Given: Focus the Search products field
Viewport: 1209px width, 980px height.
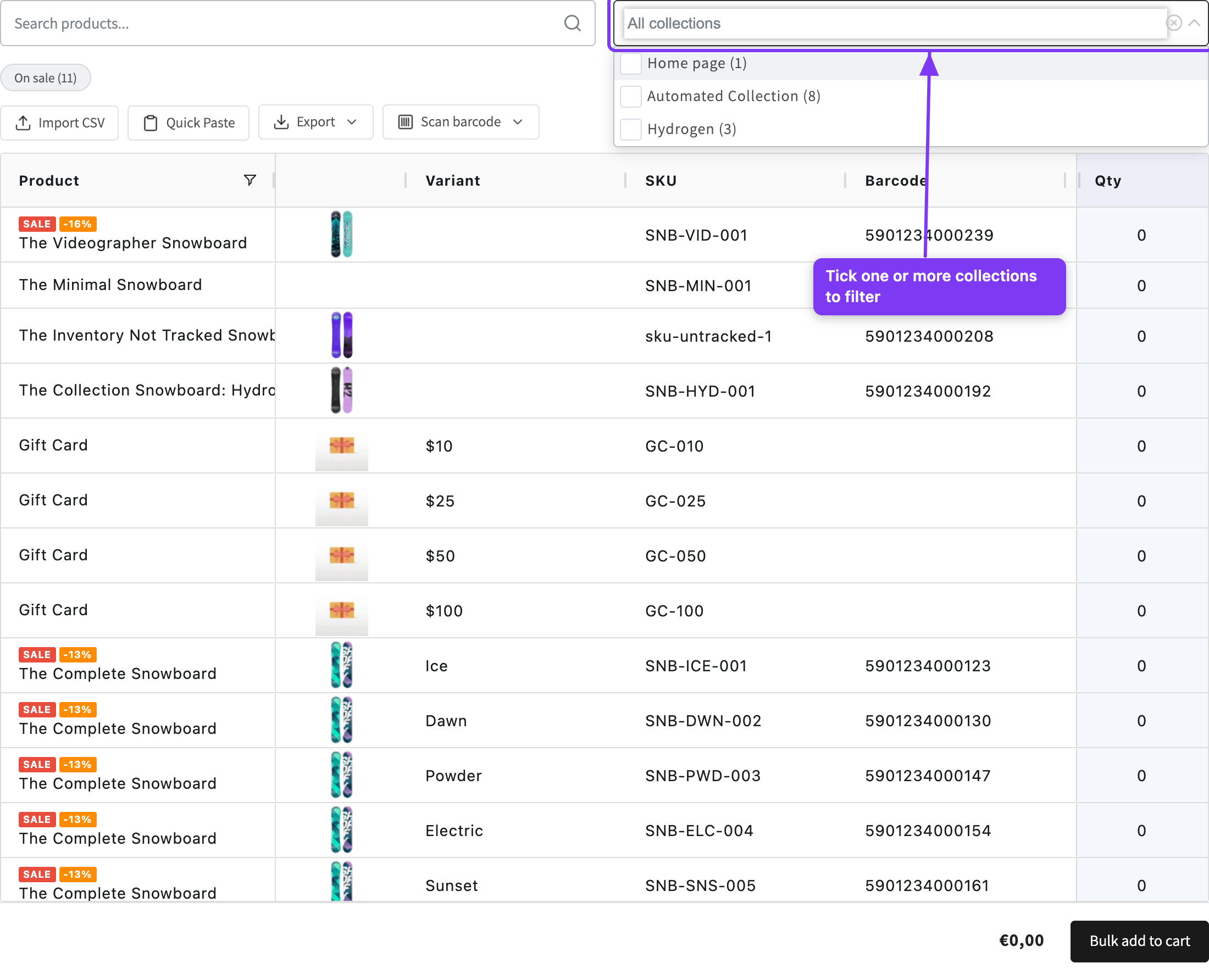Looking at the screenshot, I should point(298,23).
